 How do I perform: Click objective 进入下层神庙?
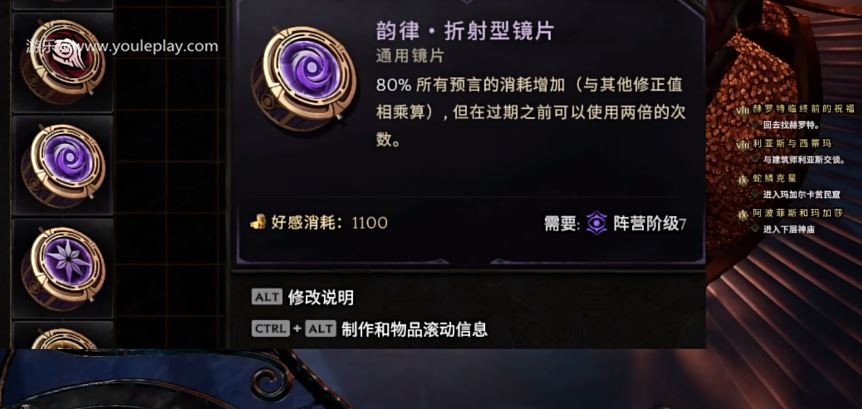click(x=788, y=230)
